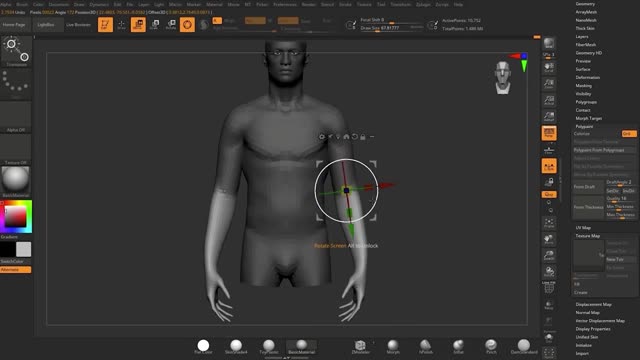Expand the Polygroups section

(x=586, y=102)
